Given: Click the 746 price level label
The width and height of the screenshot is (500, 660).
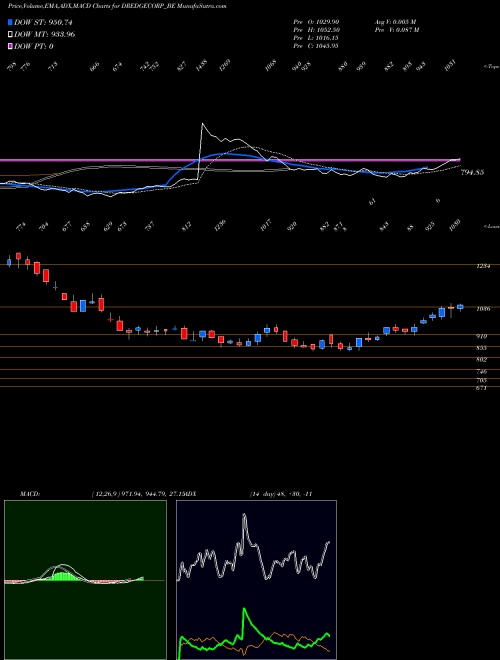Looking at the screenshot, I should (481, 371).
